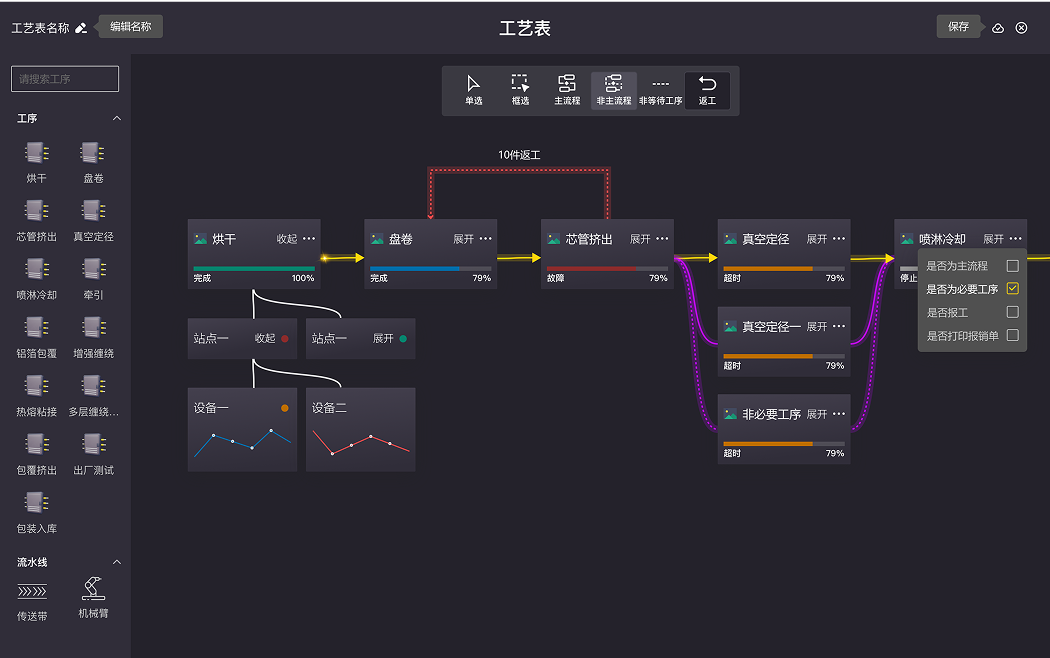
Task: Expand the 盘卷 node via 展开
Action: pos(463,240)
